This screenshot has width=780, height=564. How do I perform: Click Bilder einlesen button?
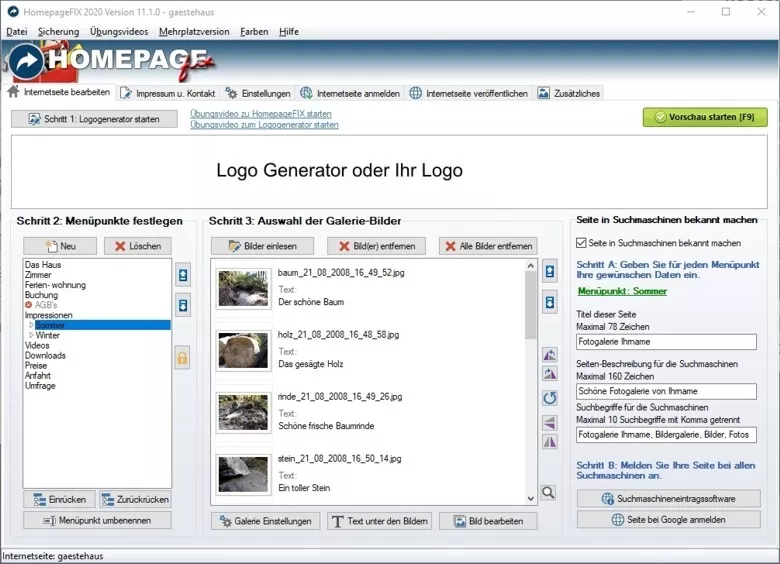[x=263, y=246]
